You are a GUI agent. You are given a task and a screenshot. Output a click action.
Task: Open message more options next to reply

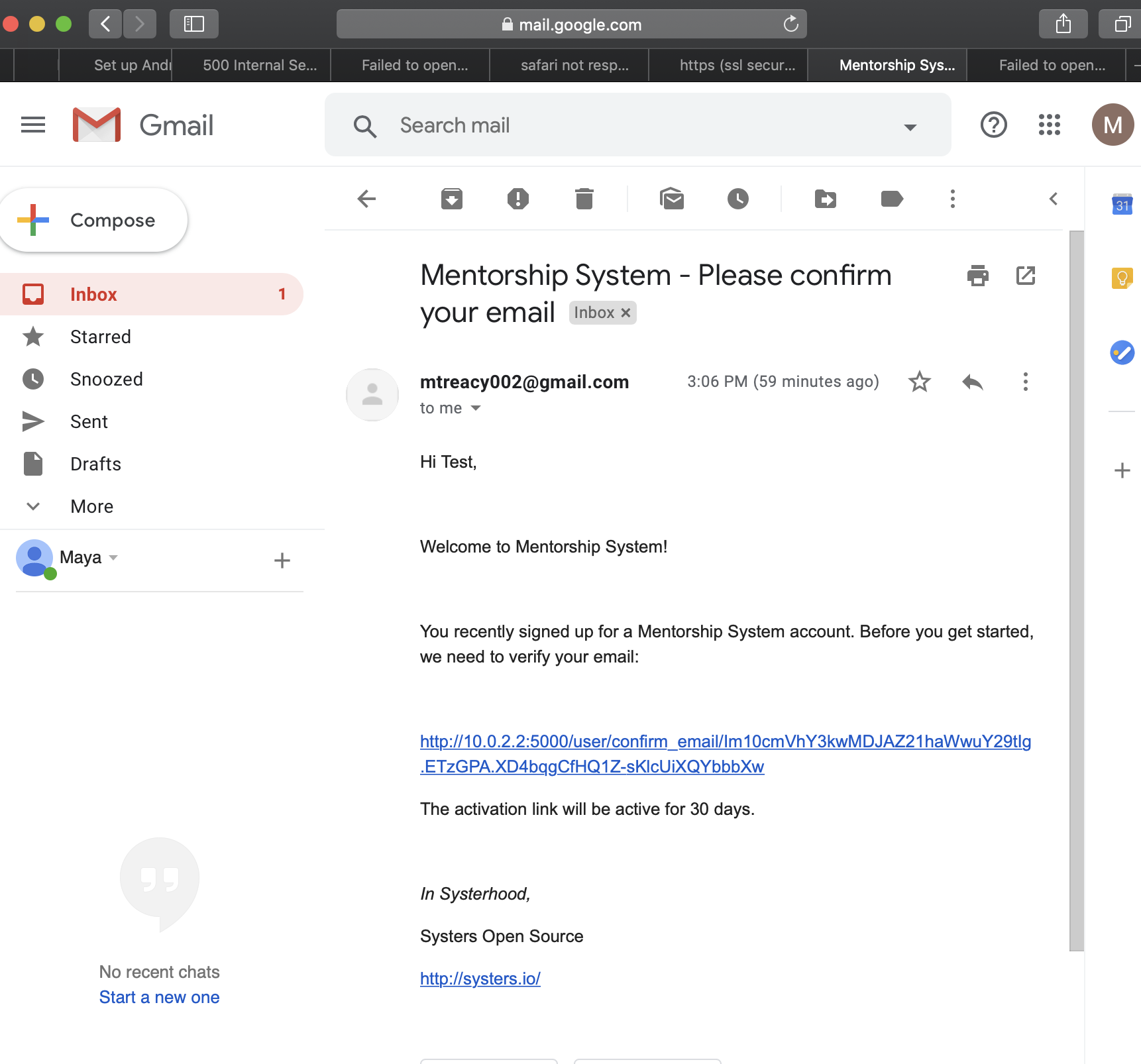1026,382
